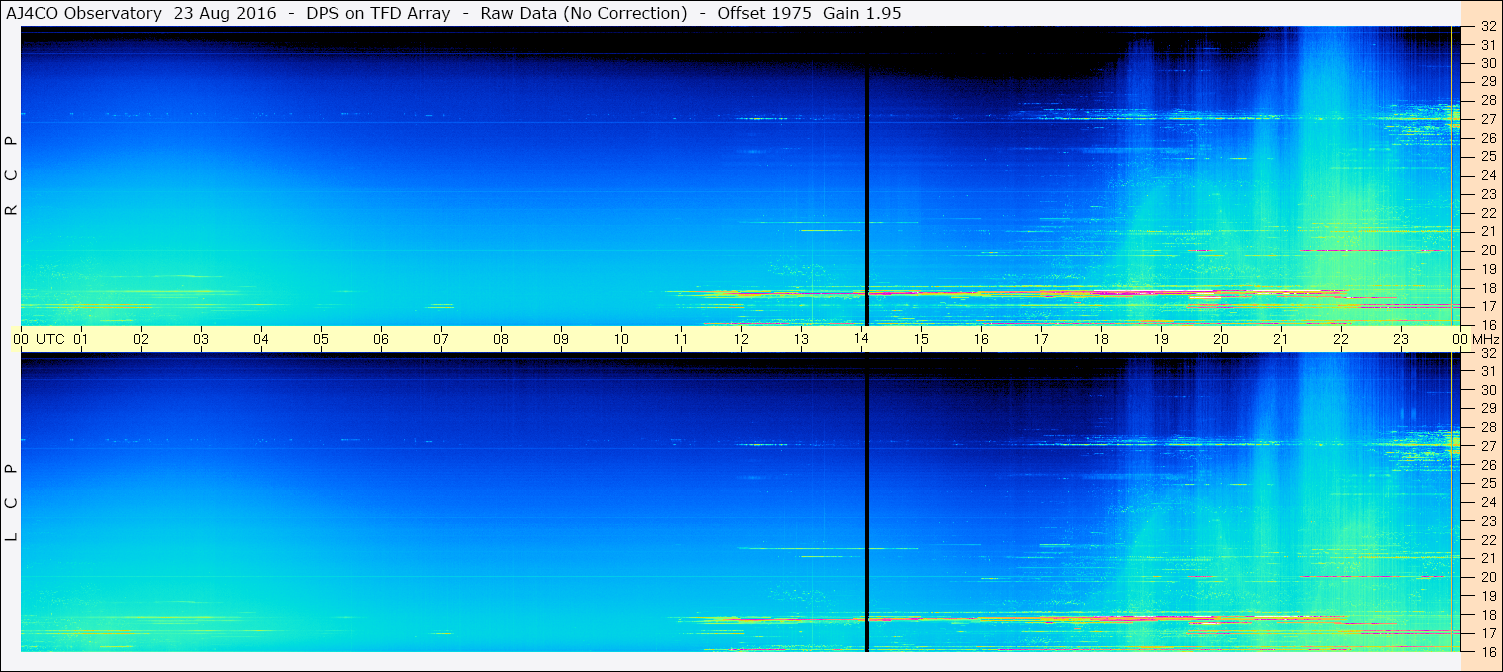Click the "31" MHz label of LCP panel
This screenshot has width=1503, height=672.
coord(1488,371)
